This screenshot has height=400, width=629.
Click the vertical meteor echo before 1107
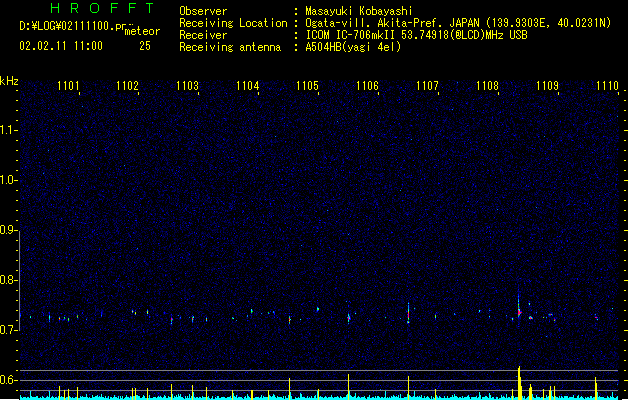pos(408,313)
